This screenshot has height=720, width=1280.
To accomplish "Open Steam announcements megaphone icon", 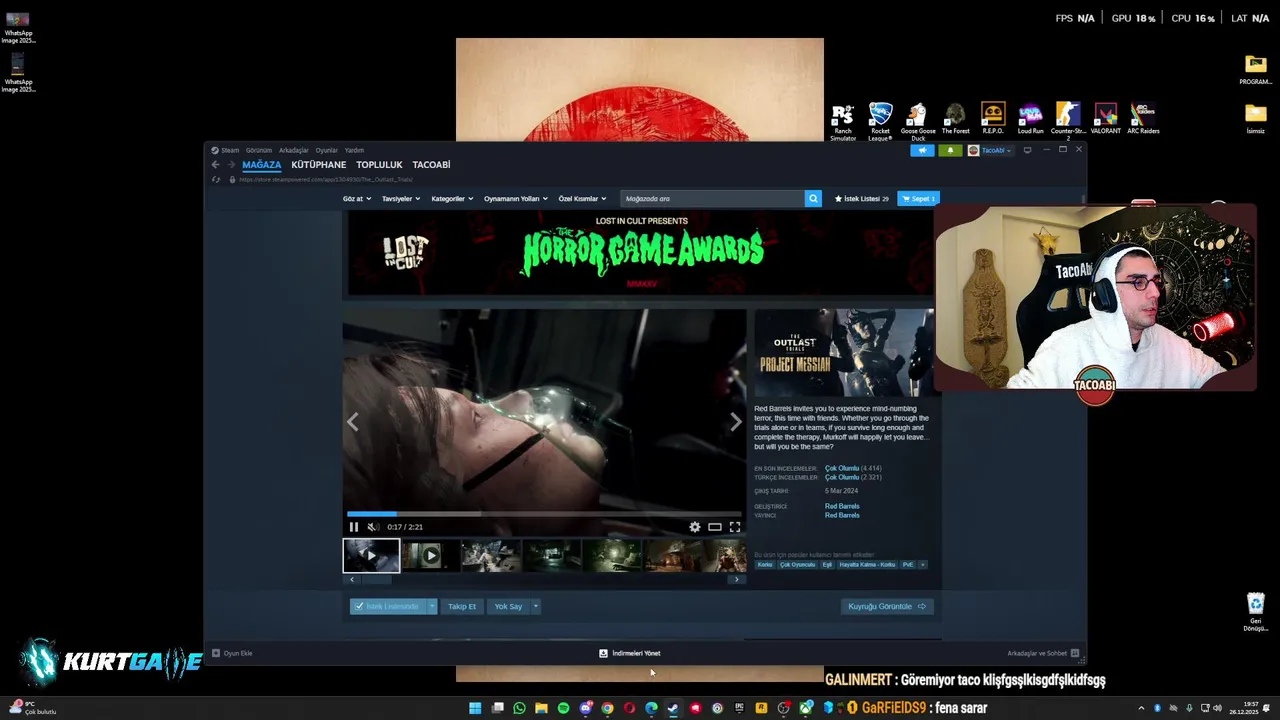I will pyautogui.click(x=922, y=150).
